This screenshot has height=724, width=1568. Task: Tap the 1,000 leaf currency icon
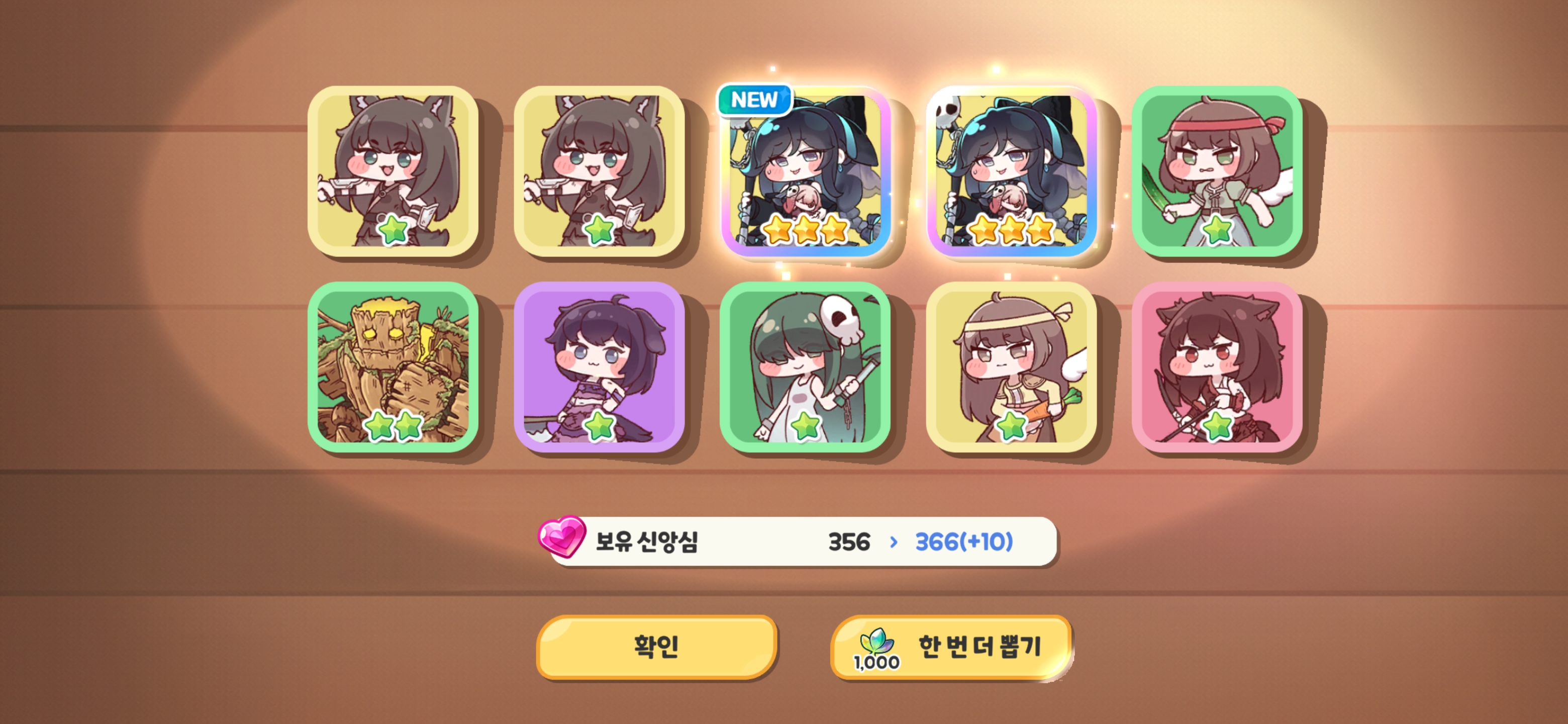tap(876, 649)
